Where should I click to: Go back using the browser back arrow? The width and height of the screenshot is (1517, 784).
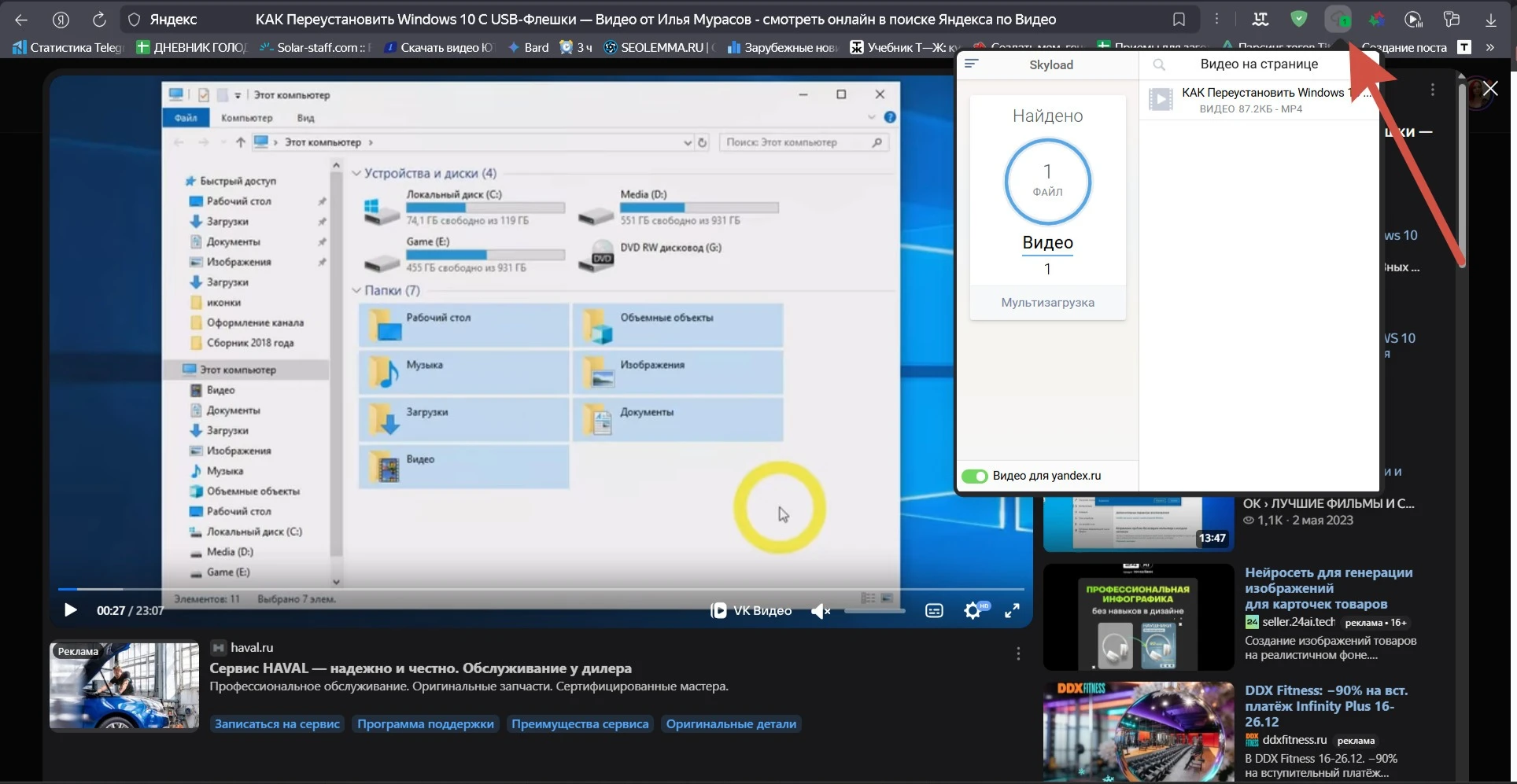pyautogui.click(x=21, y=20)
